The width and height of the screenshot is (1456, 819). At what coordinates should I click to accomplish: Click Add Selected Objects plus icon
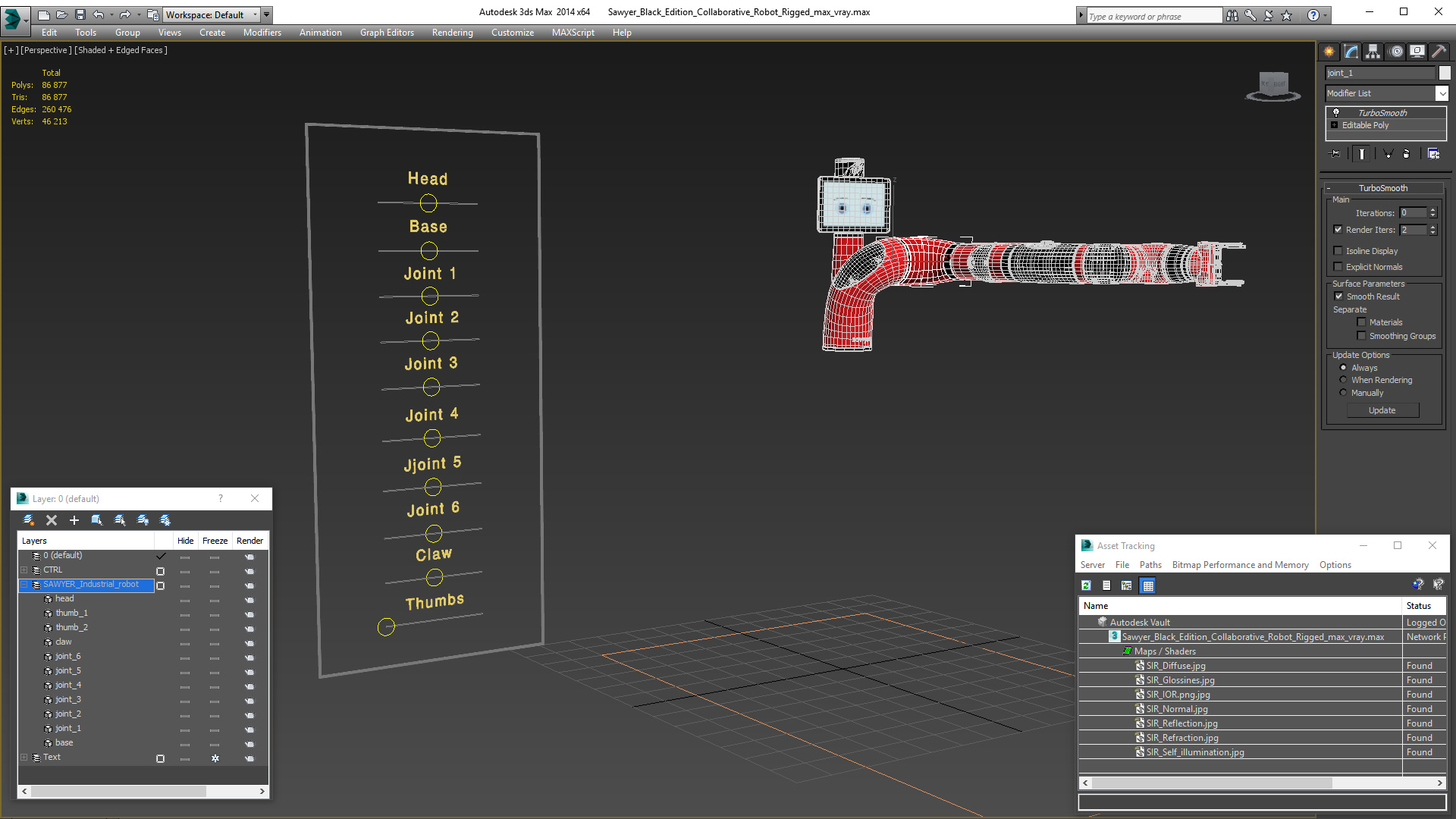pyautogui.click(x=74, y=520)
